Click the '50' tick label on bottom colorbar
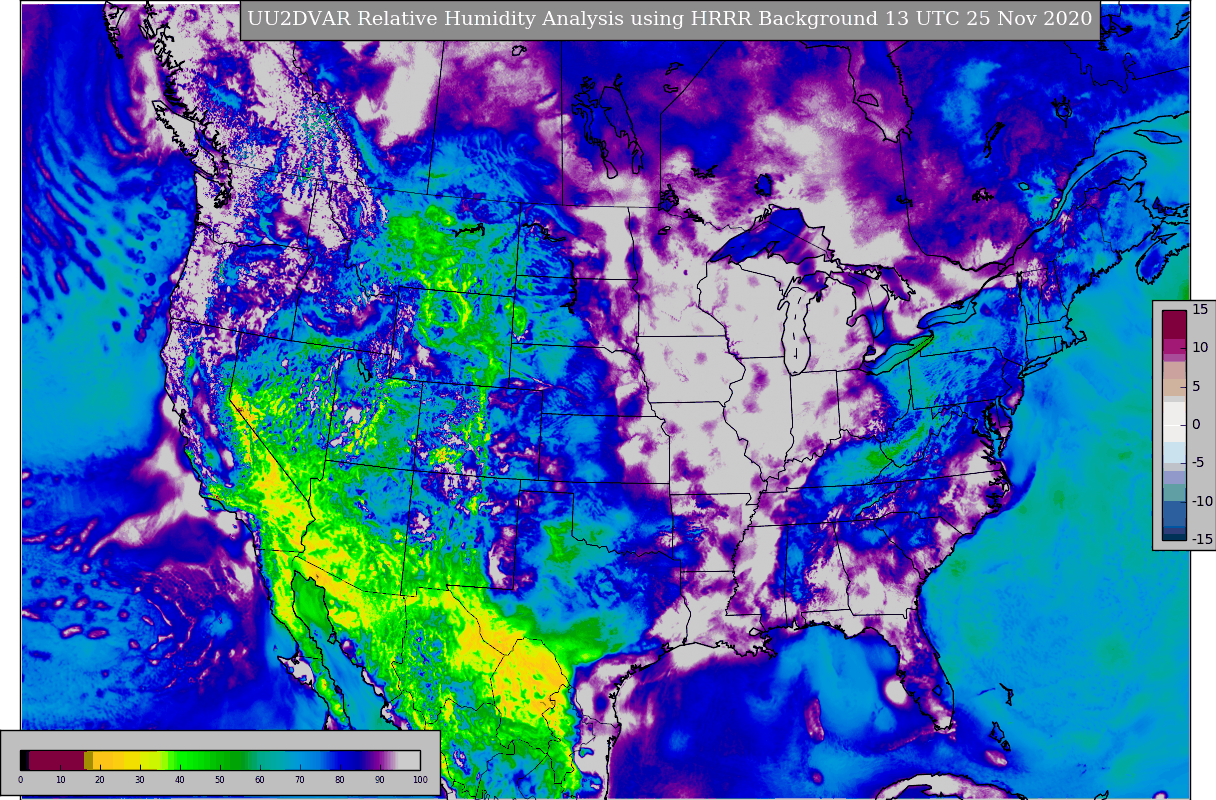Image resolution: width=1216 pixels, height=800 pixels. 220,780
